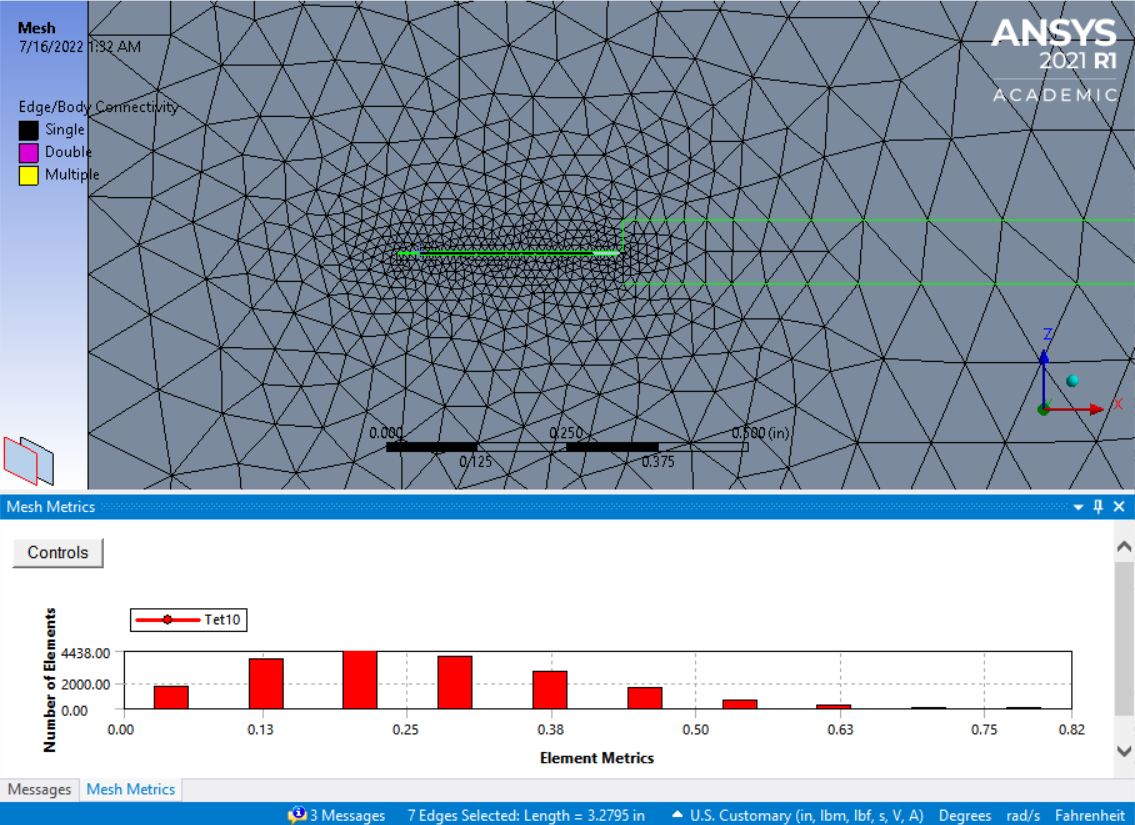Click the Element Metrics axis label
The image size is (1135, 825).
[x=596, y=758]
